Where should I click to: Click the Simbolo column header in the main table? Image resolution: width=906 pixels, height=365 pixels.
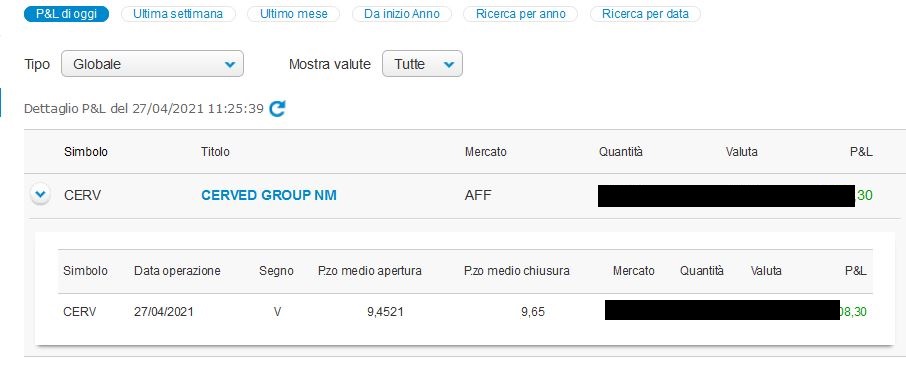pos(86,152)
